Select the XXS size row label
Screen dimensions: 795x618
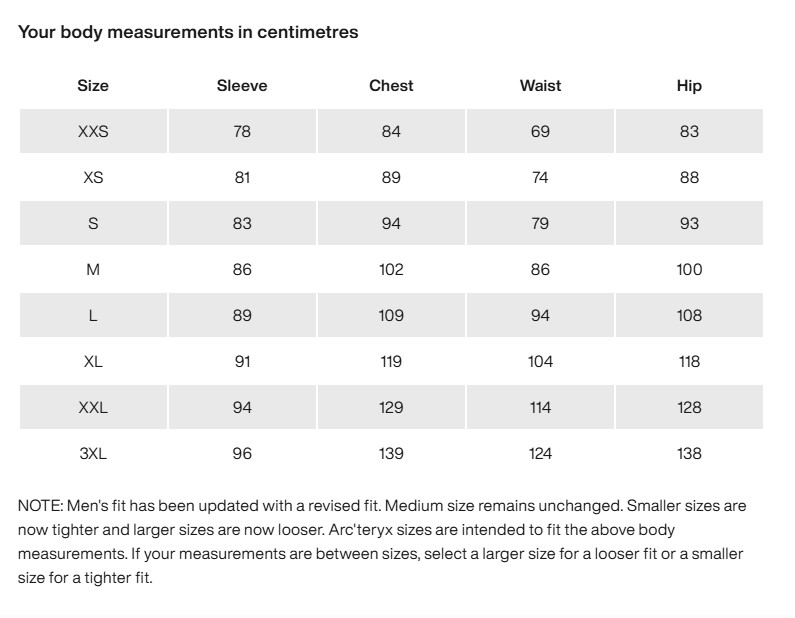point(93,131)
